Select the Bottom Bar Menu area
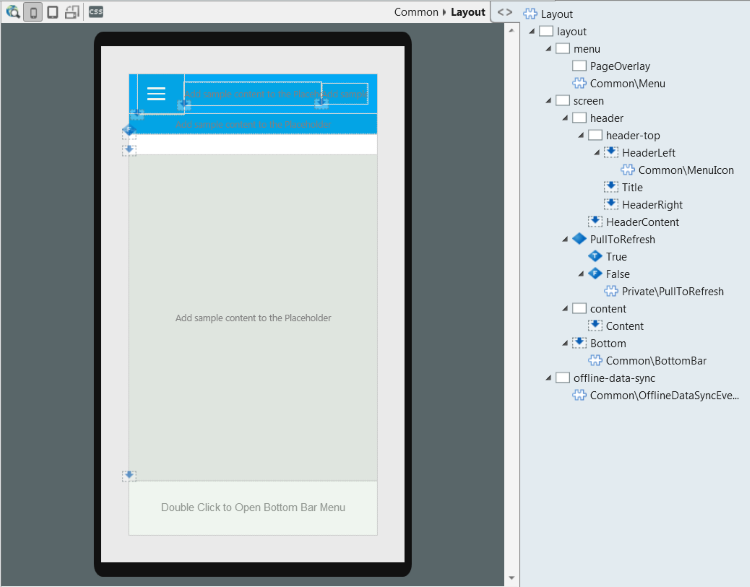 tap(253, 507)
